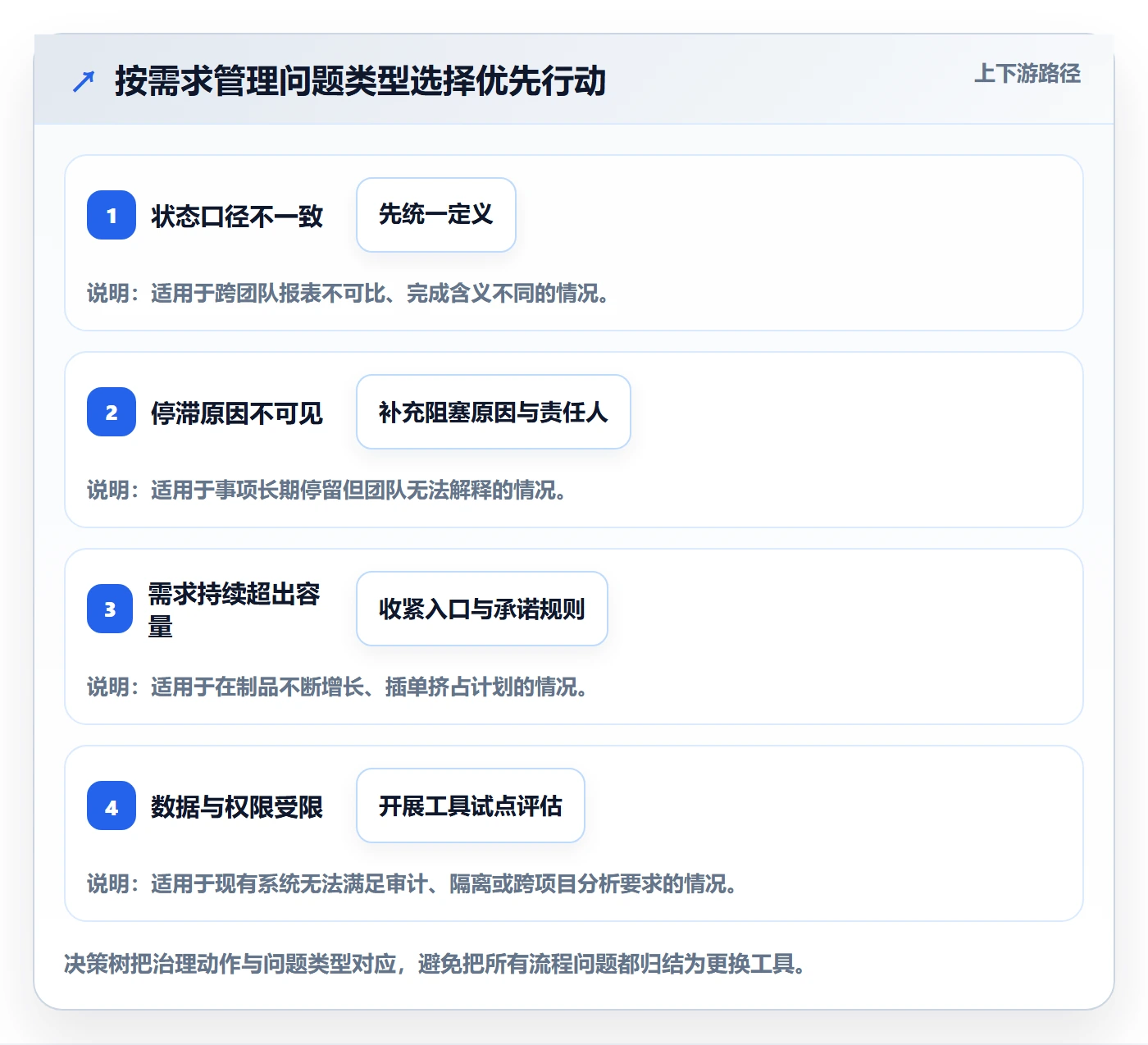The height and width of the screenshot is (1045, 1148).
Task: Click the note about 事项长期停留
Action: point(327,491)
